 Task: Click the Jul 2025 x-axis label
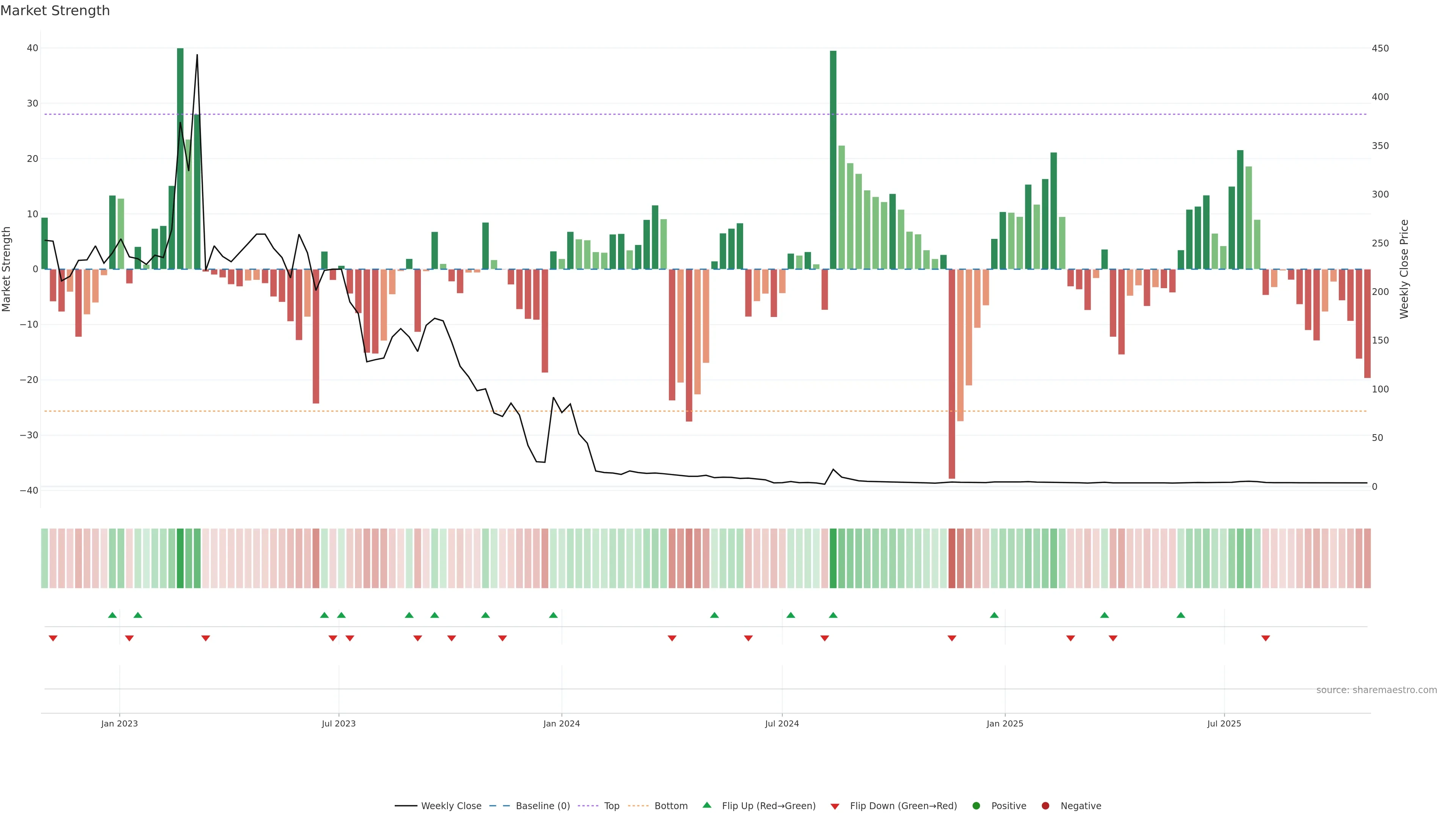tap(1224, 723)
